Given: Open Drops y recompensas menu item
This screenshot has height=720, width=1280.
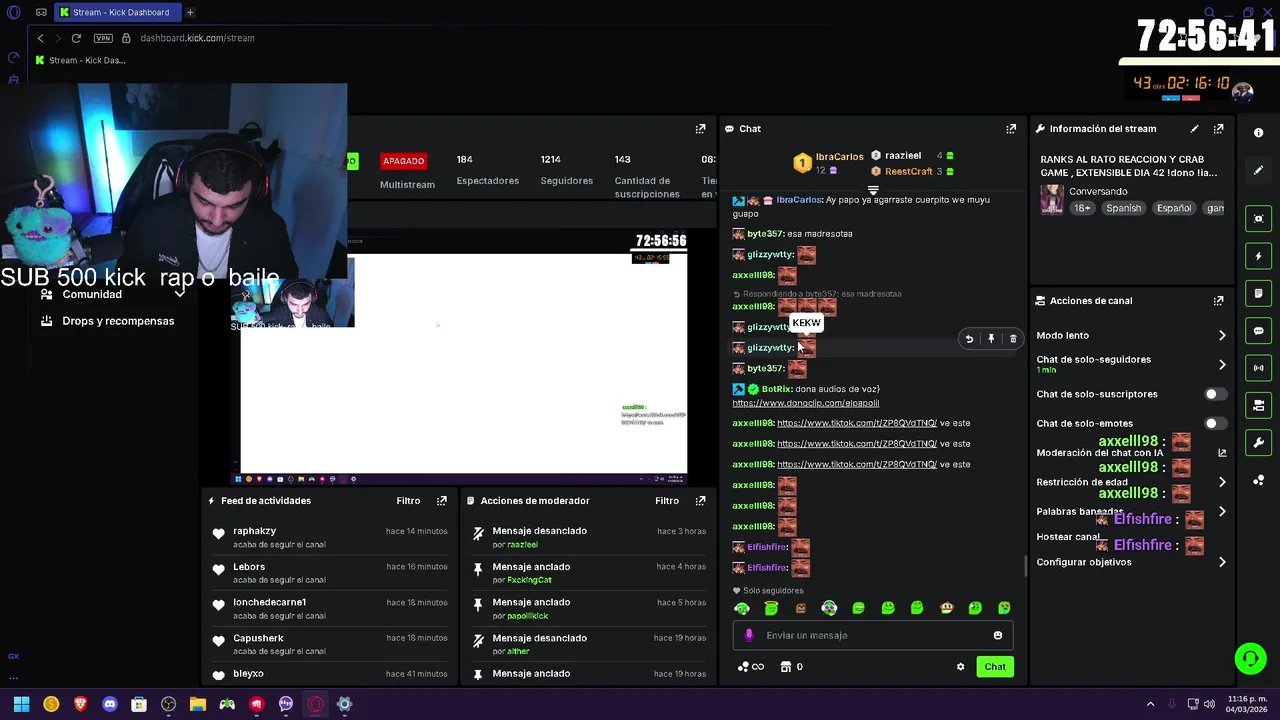Looking at the screenshot, I should coord(118,321).
